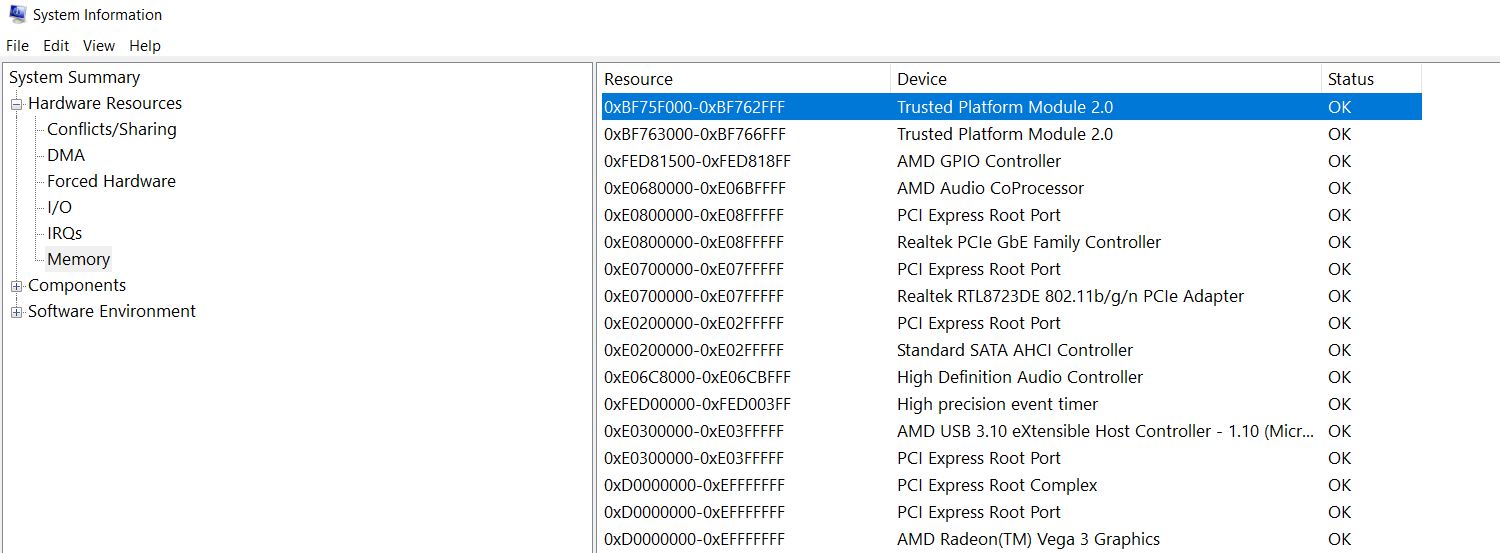Select the DMA tree item

click(66, 156)
